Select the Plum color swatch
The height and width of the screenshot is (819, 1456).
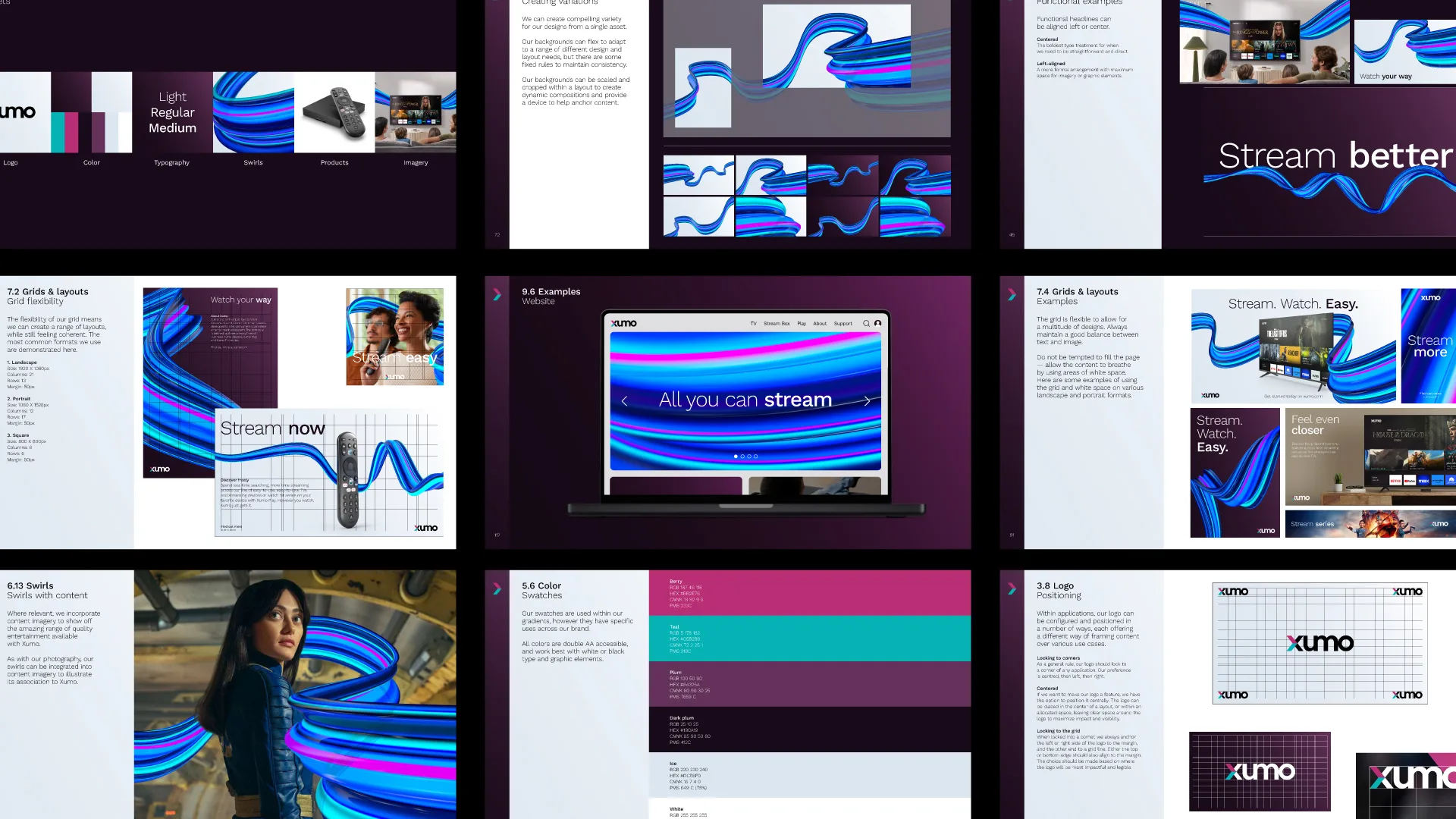click(x=810, y=684)
